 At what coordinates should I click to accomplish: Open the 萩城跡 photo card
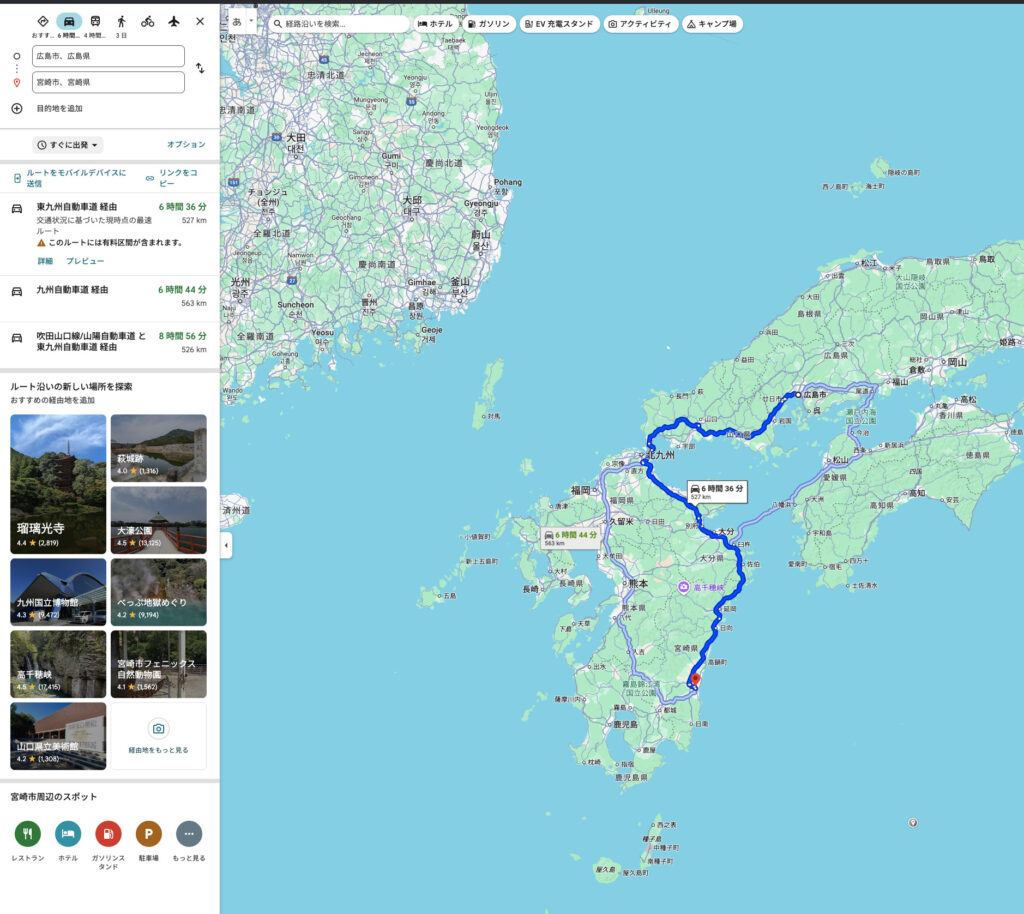pos(159,448)
